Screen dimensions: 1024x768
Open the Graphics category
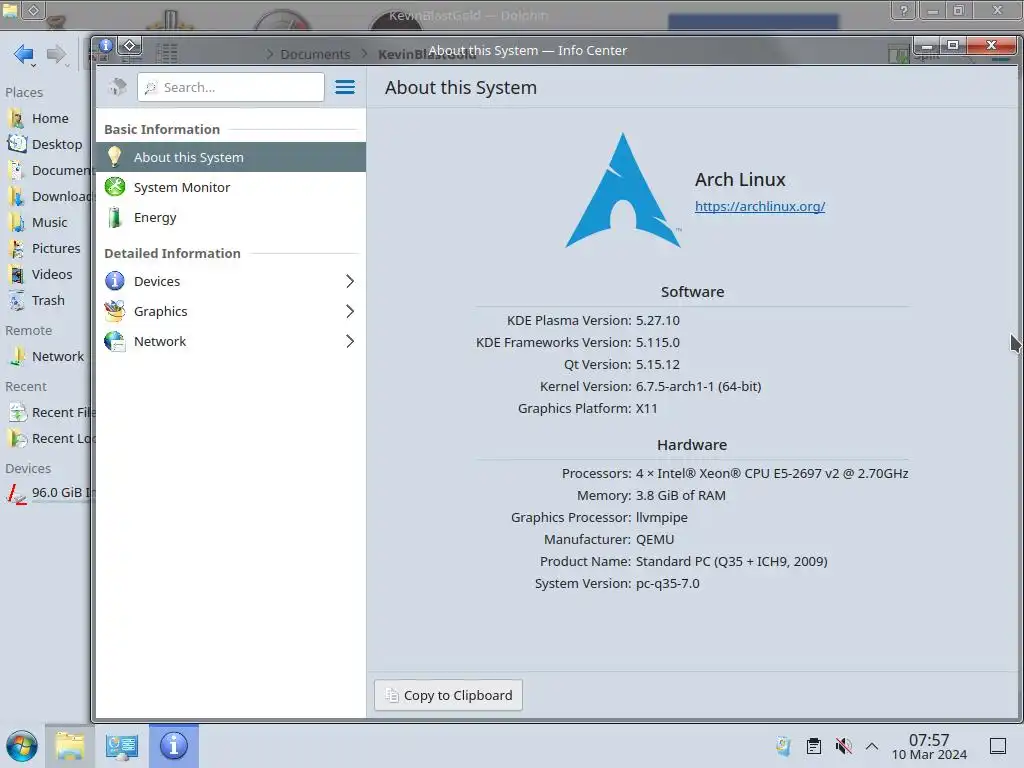pyautogui.click(x=231, y=312)
